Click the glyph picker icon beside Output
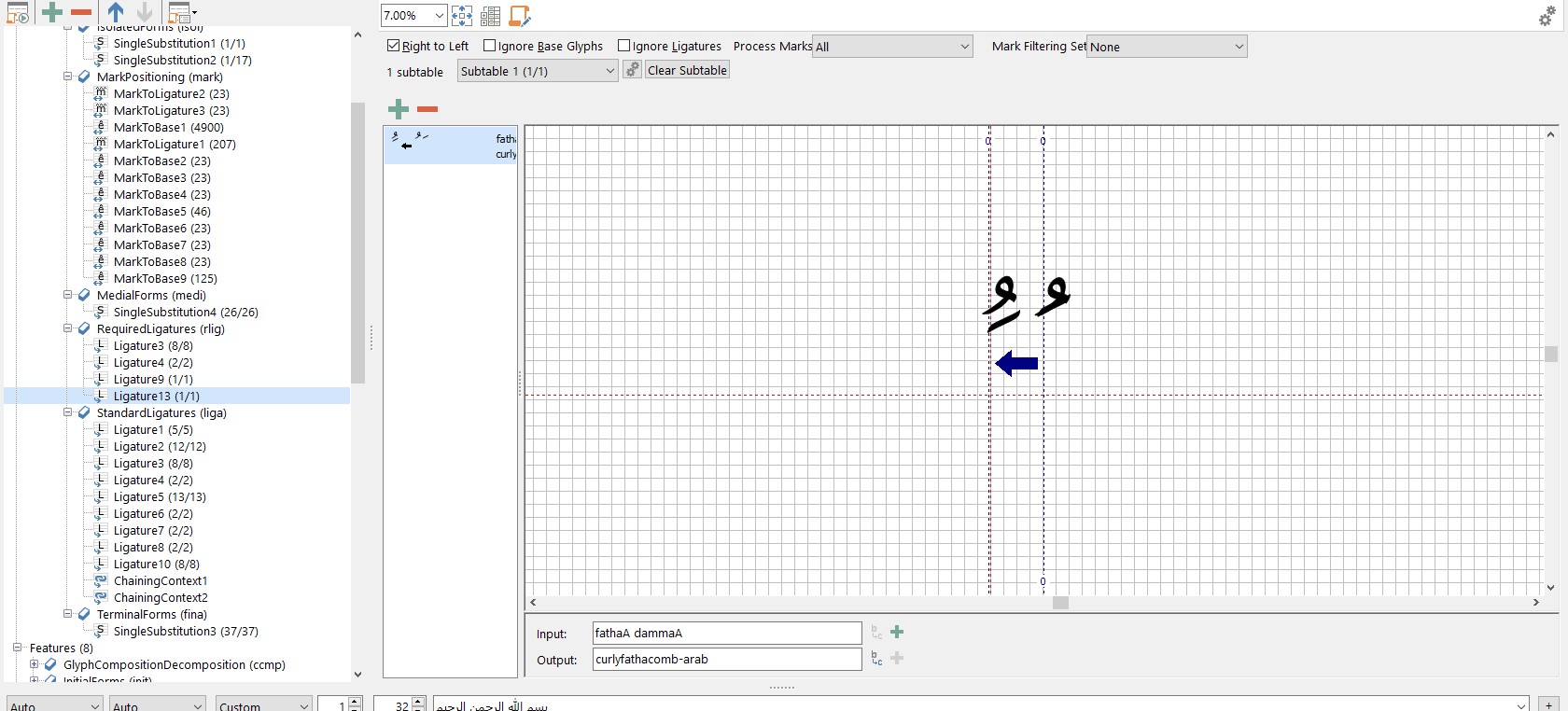This screenshot has height=711, width=1568. point(876,659)
